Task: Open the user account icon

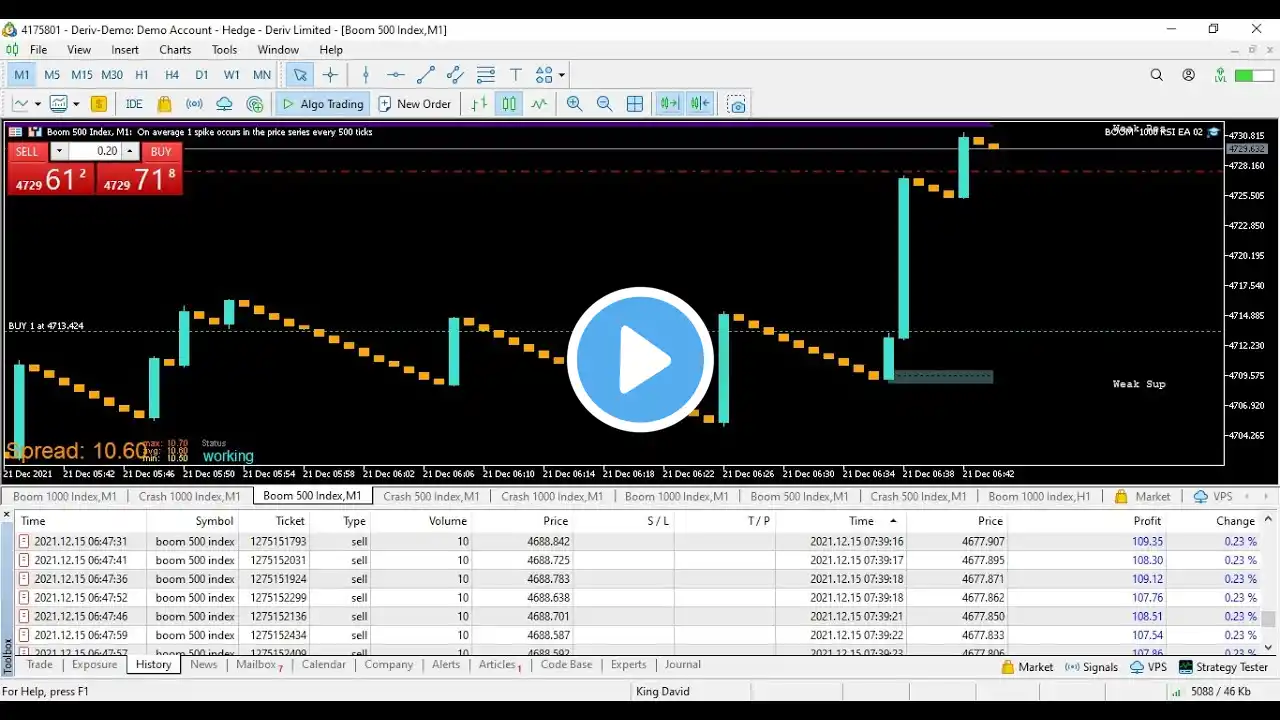Action: (1189, 75)
